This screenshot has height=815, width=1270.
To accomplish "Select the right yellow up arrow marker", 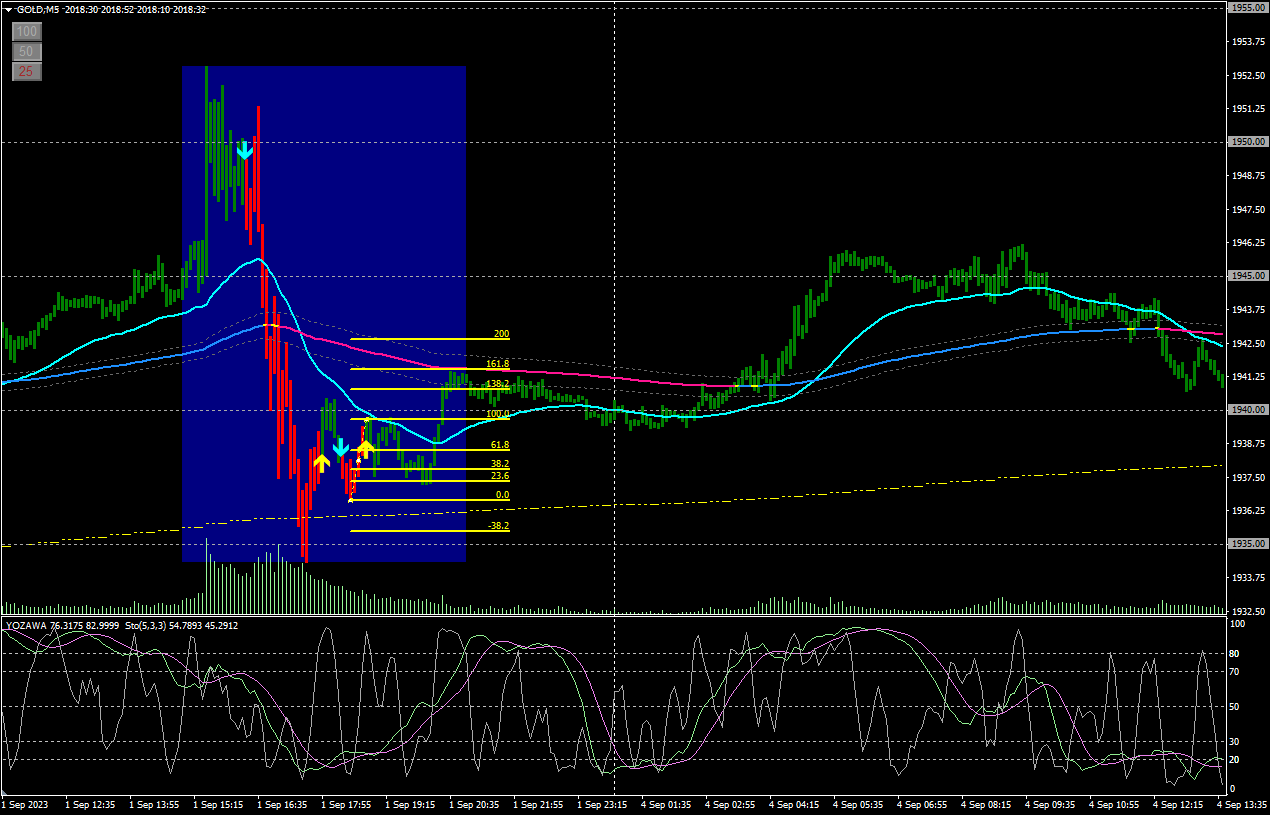I will [x=366, y=448].
